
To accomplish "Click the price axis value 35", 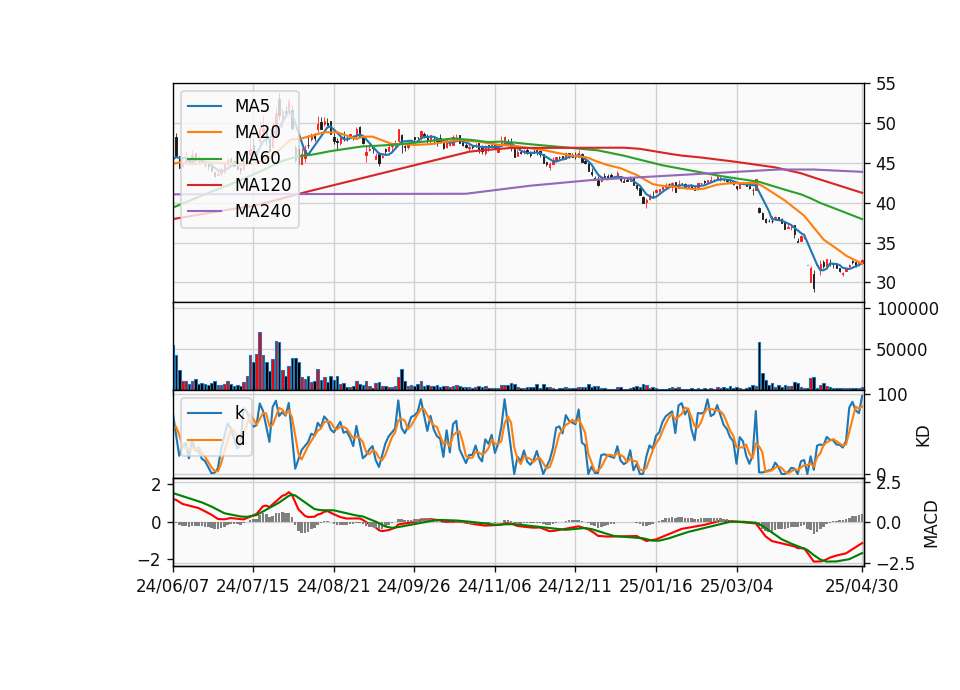I will [x=886, y=244].
